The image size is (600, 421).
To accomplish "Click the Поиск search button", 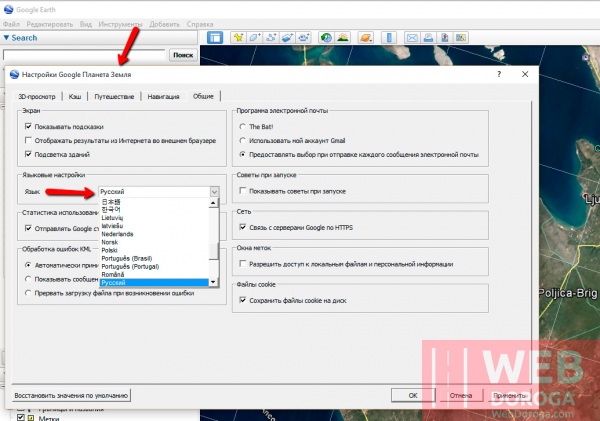I will (183, 55).
